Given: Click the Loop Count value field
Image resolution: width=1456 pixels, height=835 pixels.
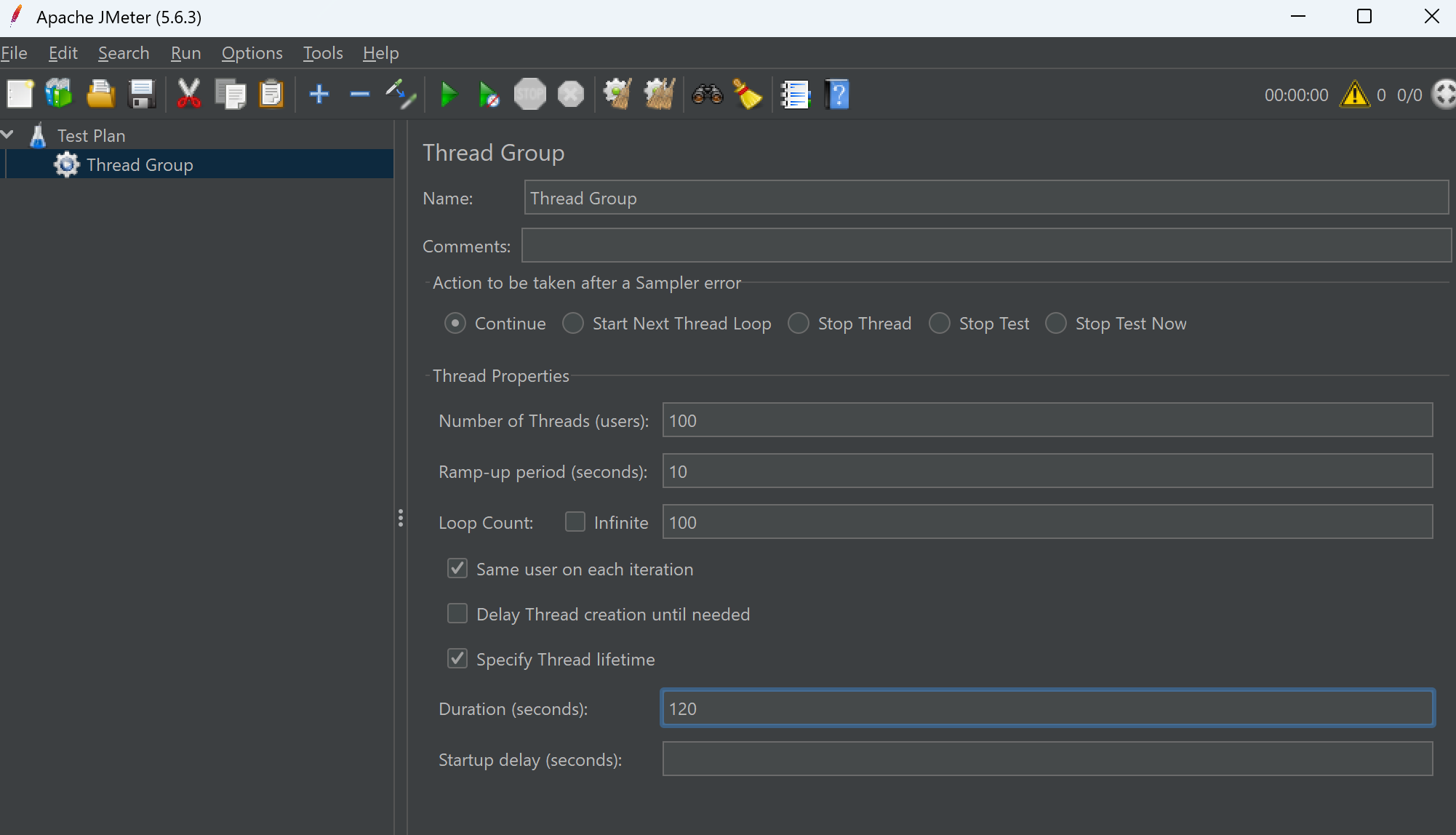Looking at the screenshot, I should pos(1048,522).
